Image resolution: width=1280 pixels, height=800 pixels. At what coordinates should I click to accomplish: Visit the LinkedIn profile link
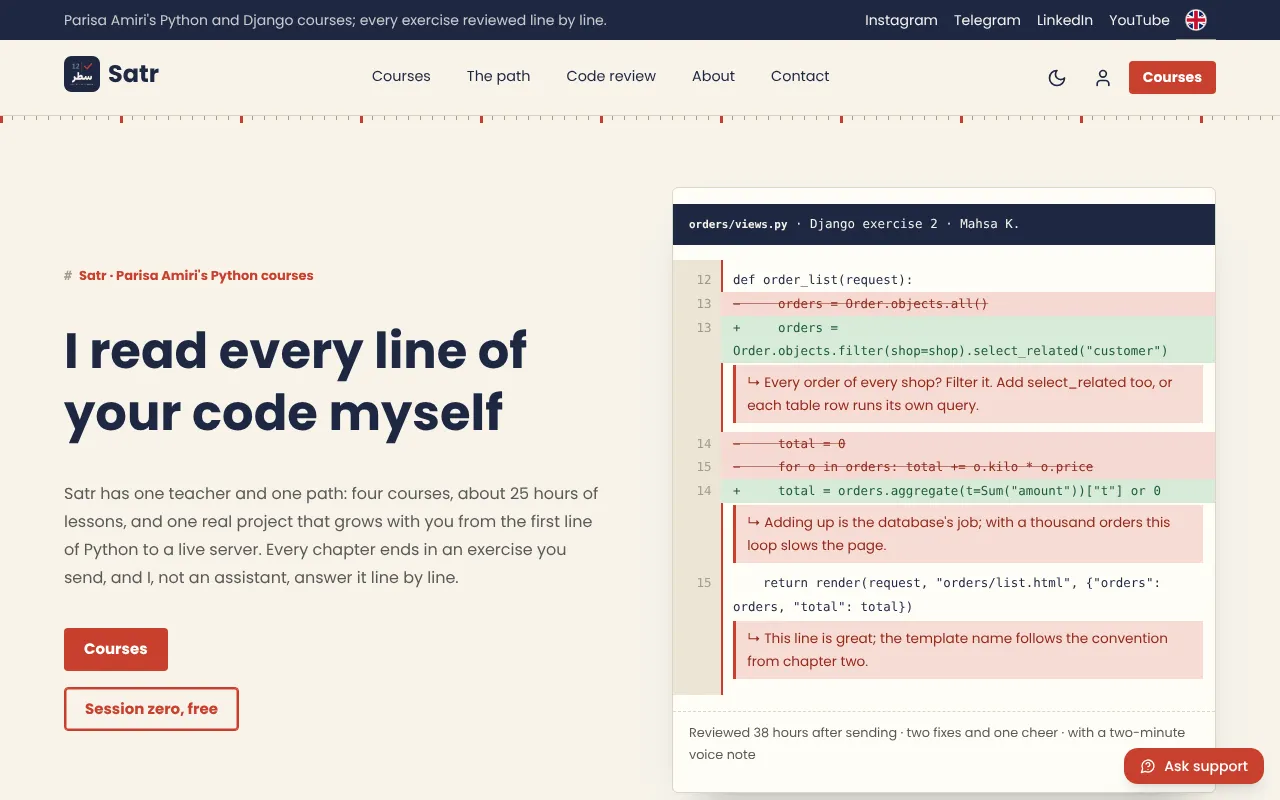1065,20
